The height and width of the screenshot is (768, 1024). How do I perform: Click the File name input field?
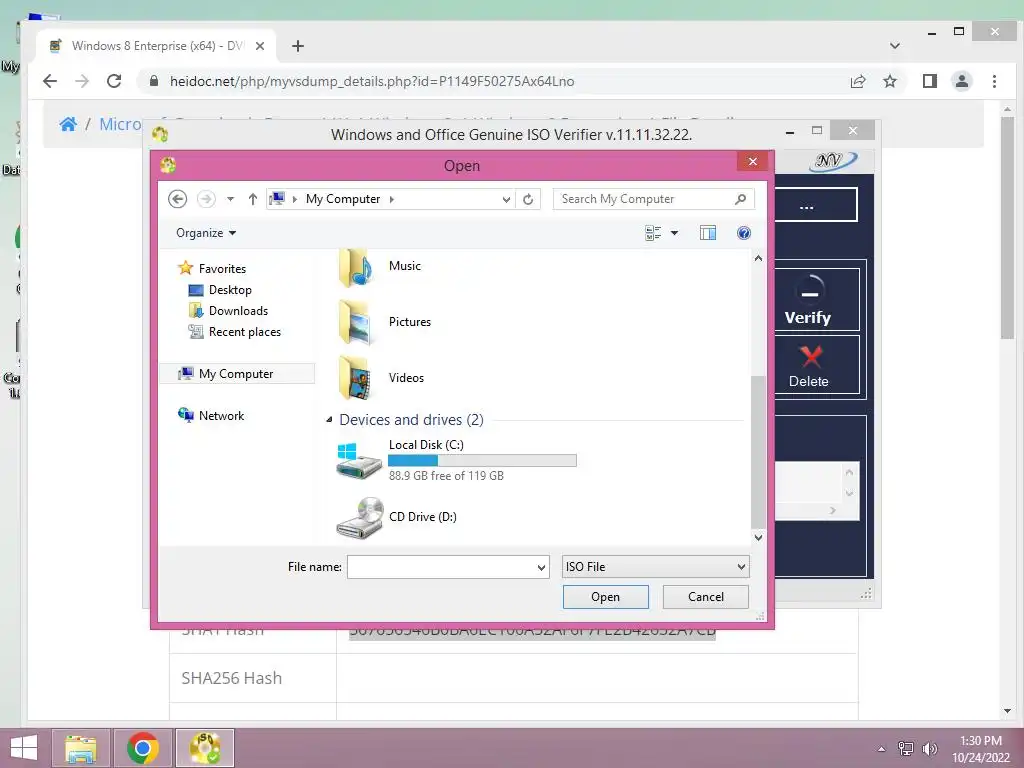coord(441,567)
